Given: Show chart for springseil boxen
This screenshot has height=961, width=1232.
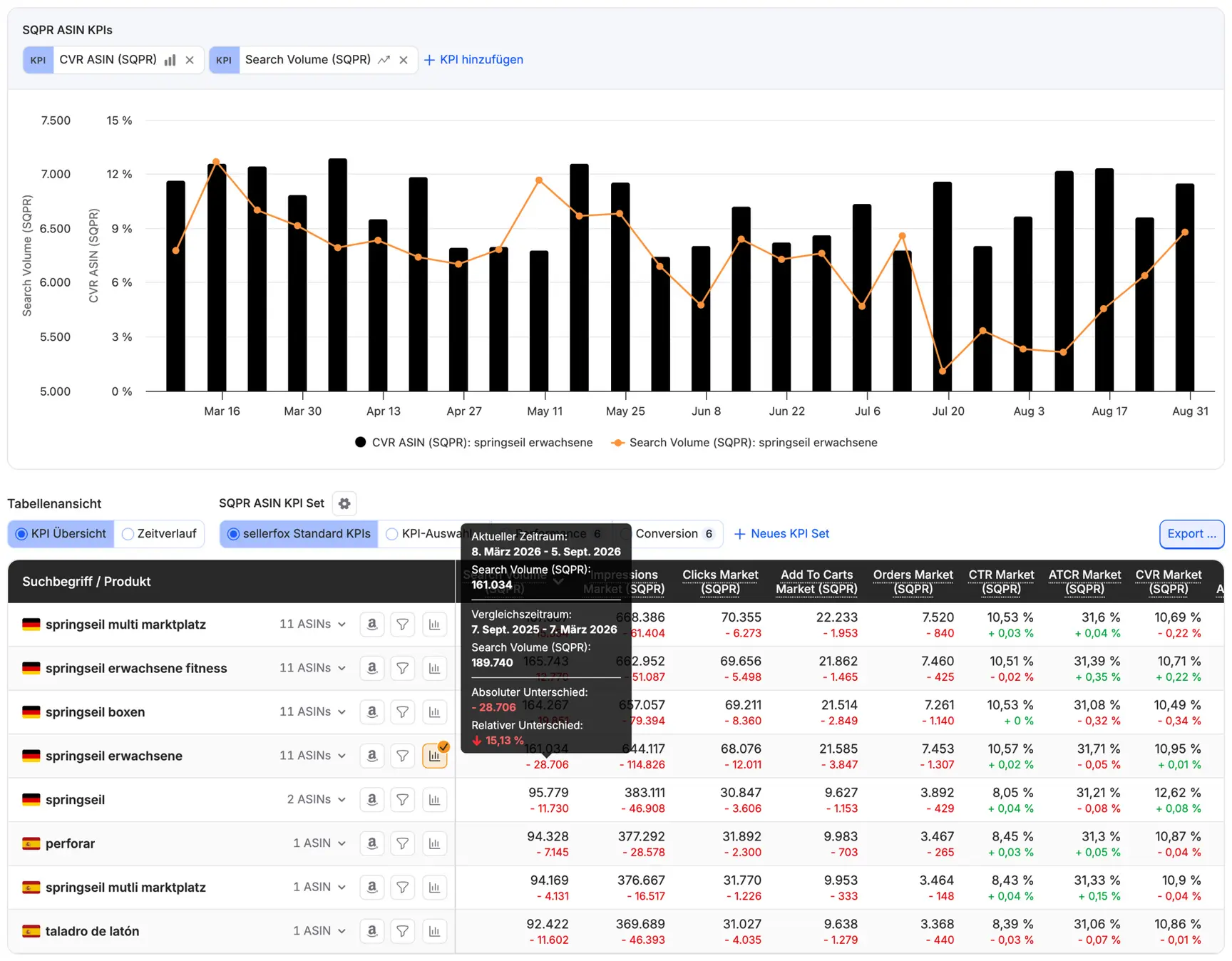Looking at the screenshot, I should [x=434, y=712].
